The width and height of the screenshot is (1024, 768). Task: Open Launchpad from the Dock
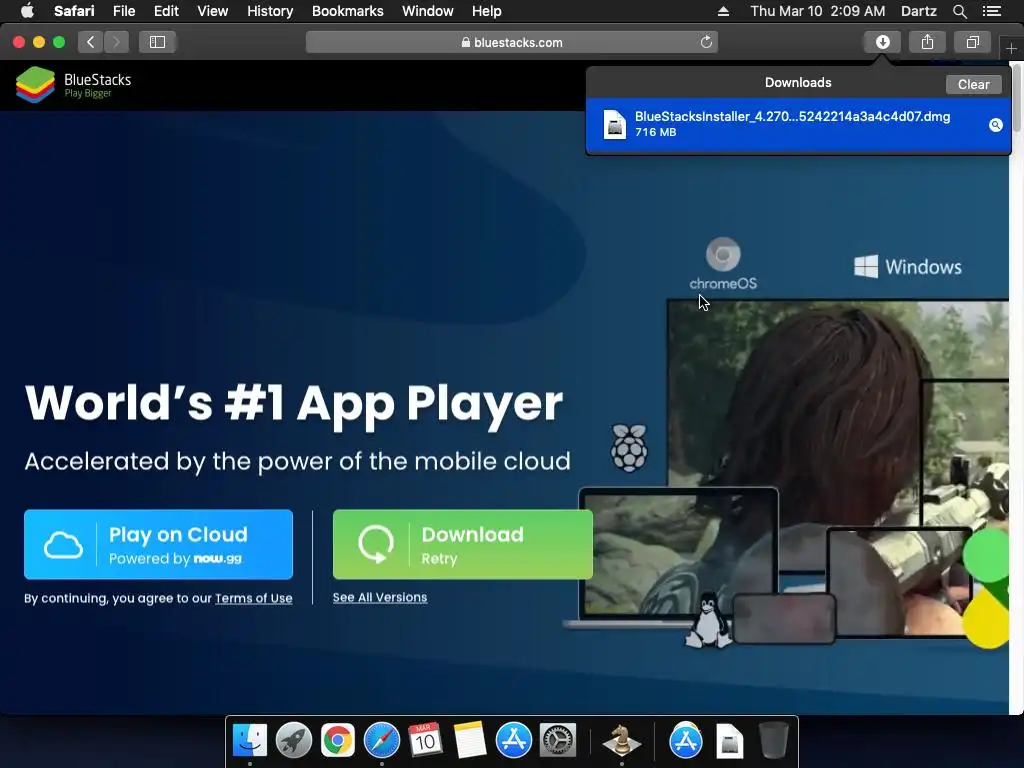point(294,741)
